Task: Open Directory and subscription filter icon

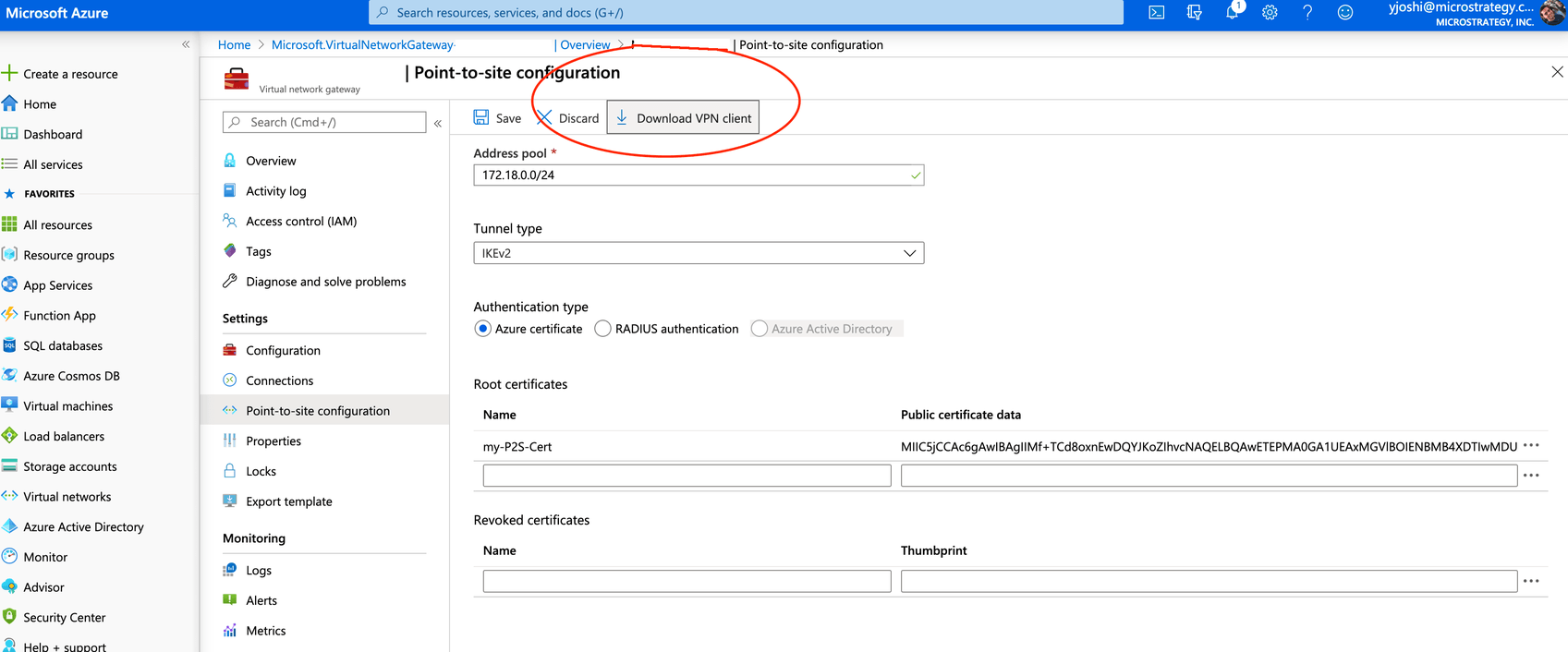Action: pos(1194,12)
